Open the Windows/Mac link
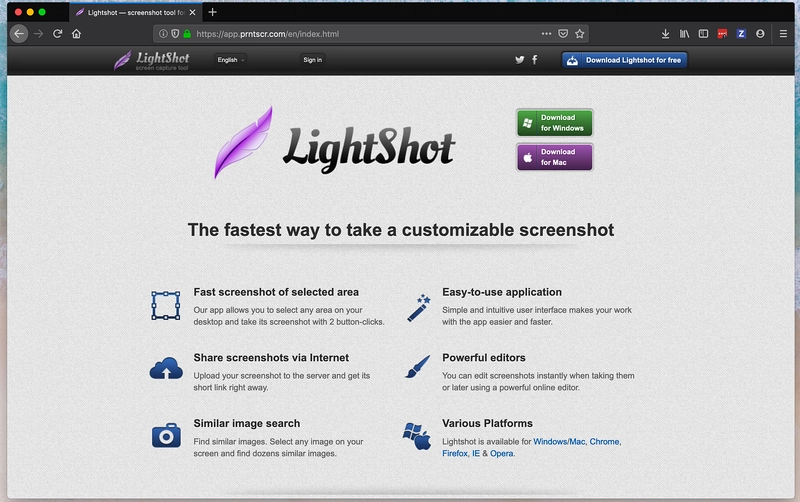 coord(559,441)
